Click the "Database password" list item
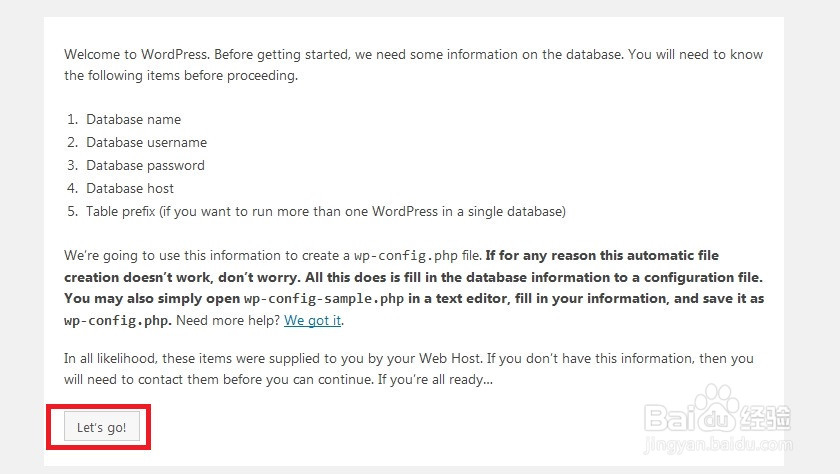Image resolution: width=840 pixels, height=474 pixels. point(145,165)
